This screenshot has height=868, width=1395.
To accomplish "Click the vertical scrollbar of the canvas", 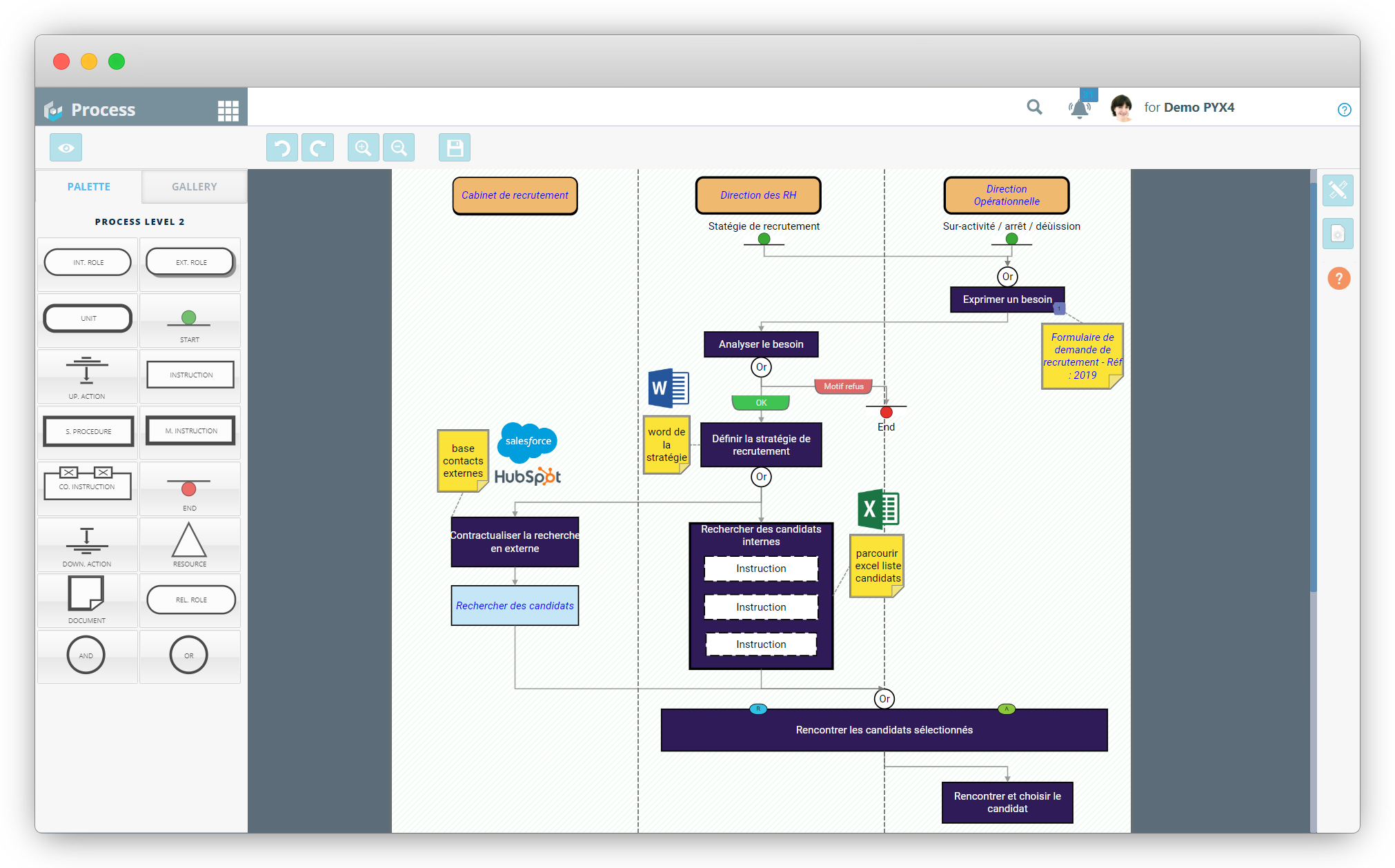I will (1314, 386).
